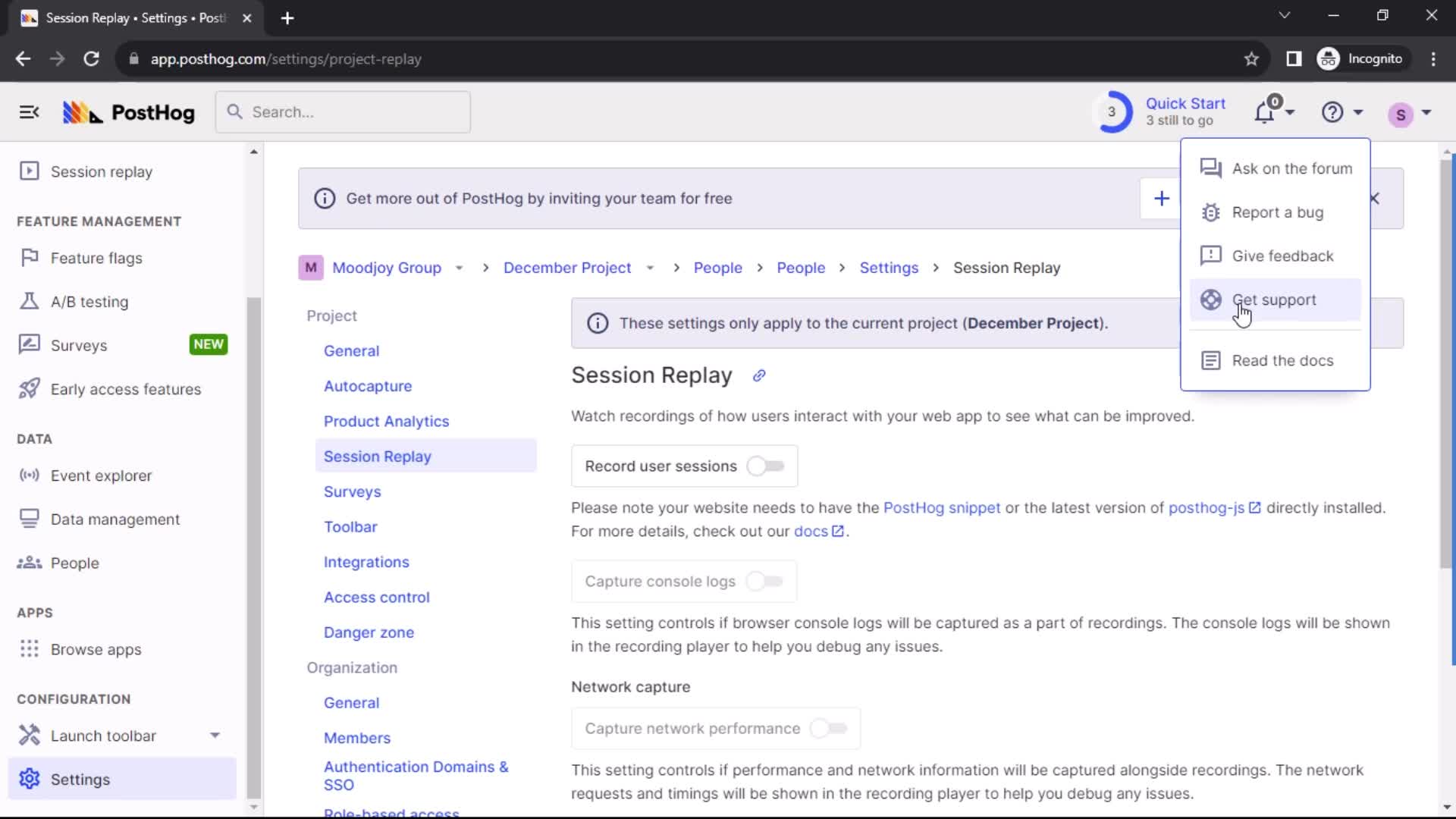
Task: Click Settings breadcrumb link
Action: coord(889,268)
